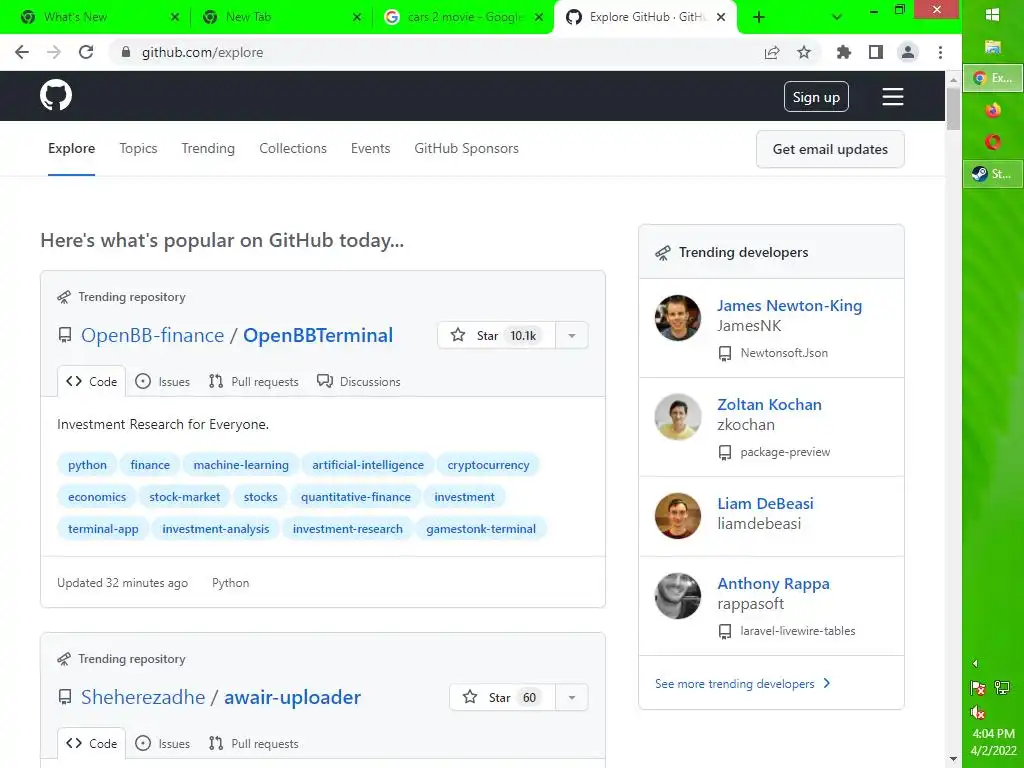Close the What's New tab
Image resolution: width=1024 pixels, height=768 pixels.
tap(175, 17)
